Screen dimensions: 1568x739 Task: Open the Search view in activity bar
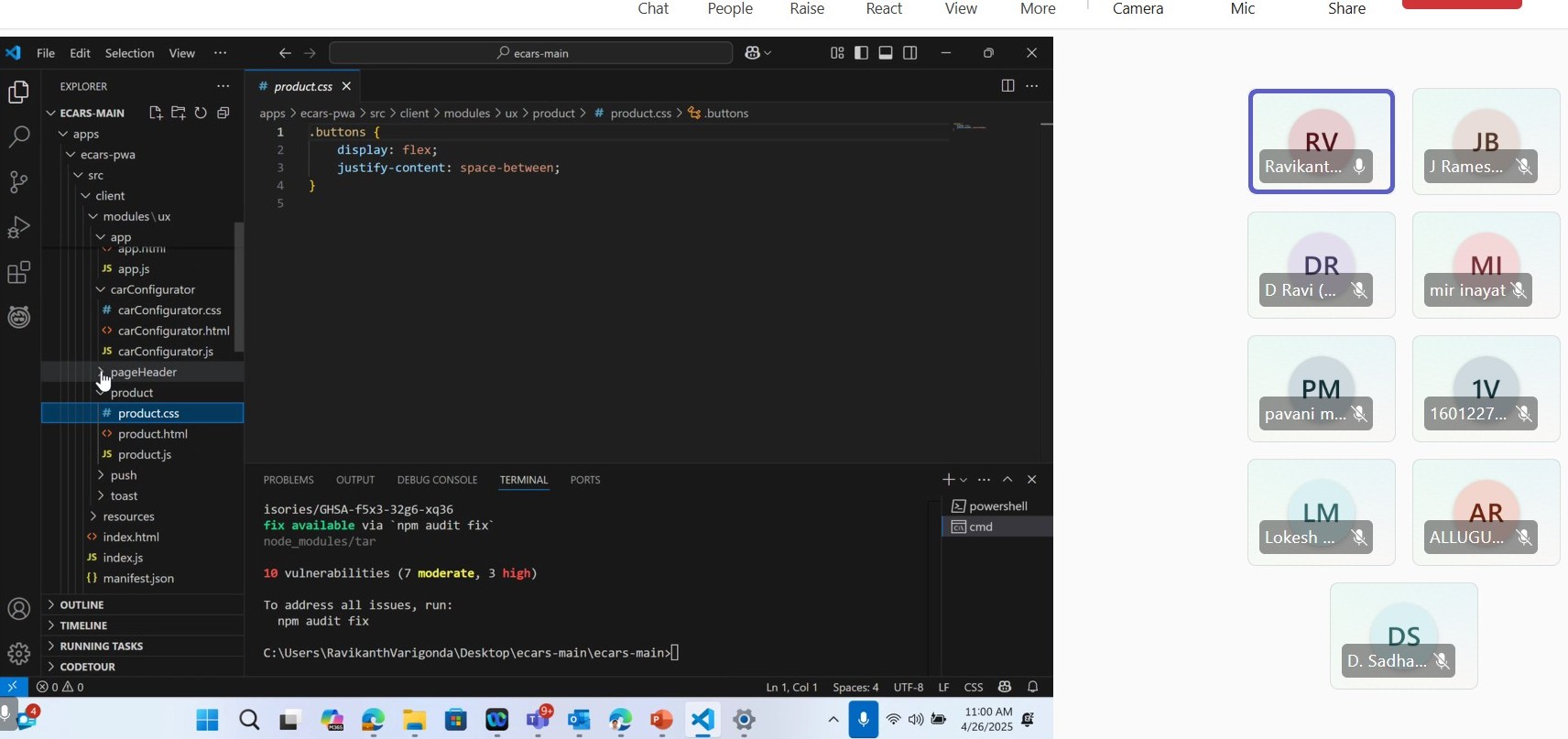coord(19,137)
